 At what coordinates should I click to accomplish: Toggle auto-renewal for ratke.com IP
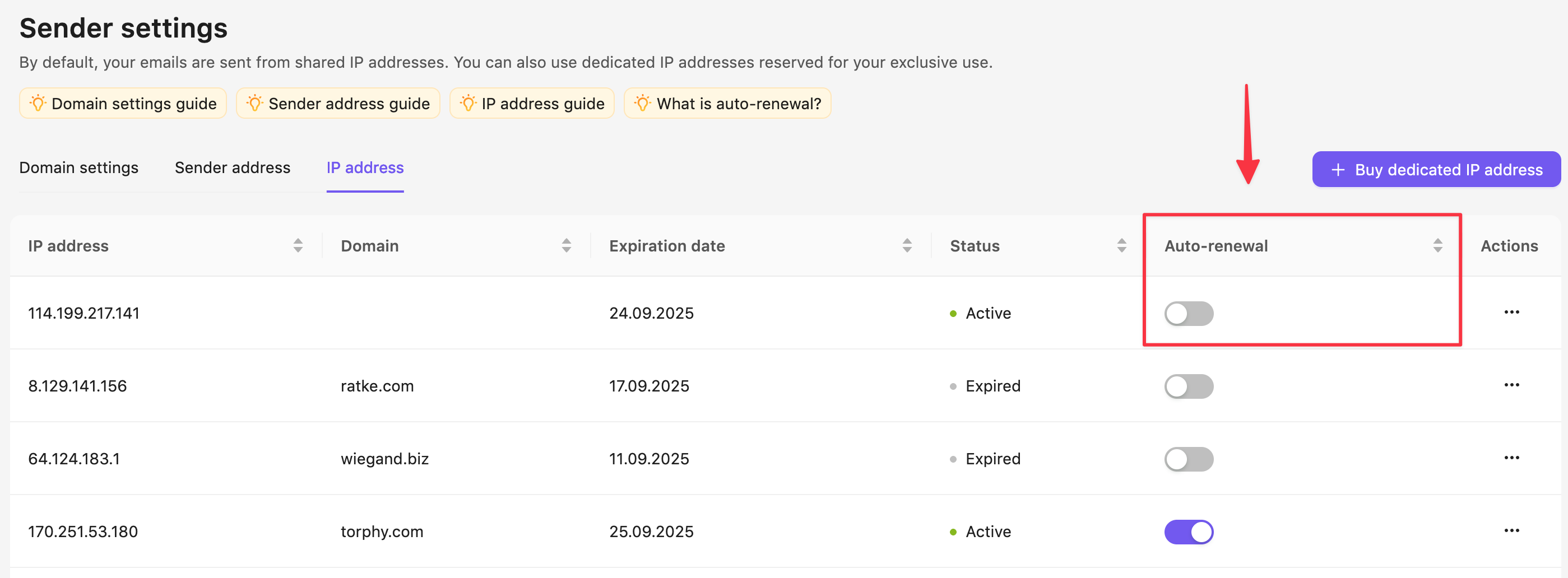point(1188,386)
